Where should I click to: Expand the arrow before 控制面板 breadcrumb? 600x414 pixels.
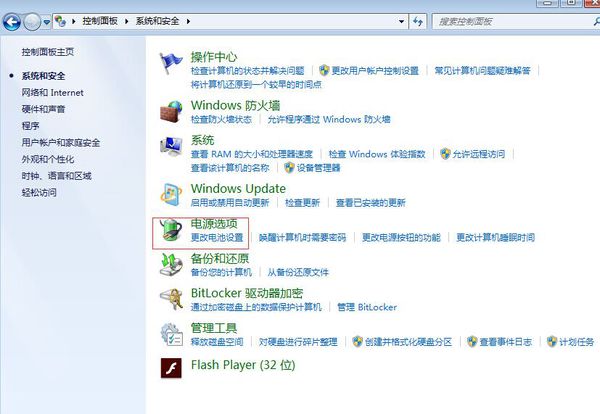73,21
